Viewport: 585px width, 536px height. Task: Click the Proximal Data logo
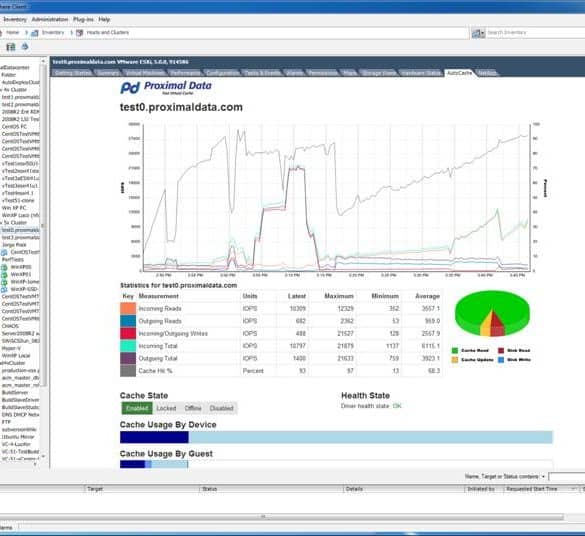coord(166,88)
